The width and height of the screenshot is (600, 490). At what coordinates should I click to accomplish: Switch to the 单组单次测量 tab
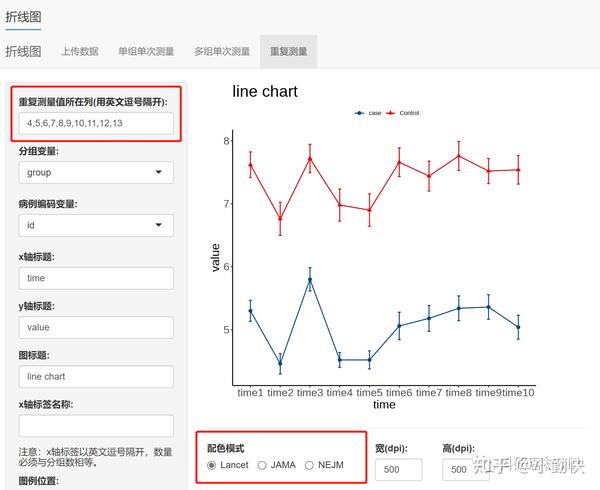[146, 51]
